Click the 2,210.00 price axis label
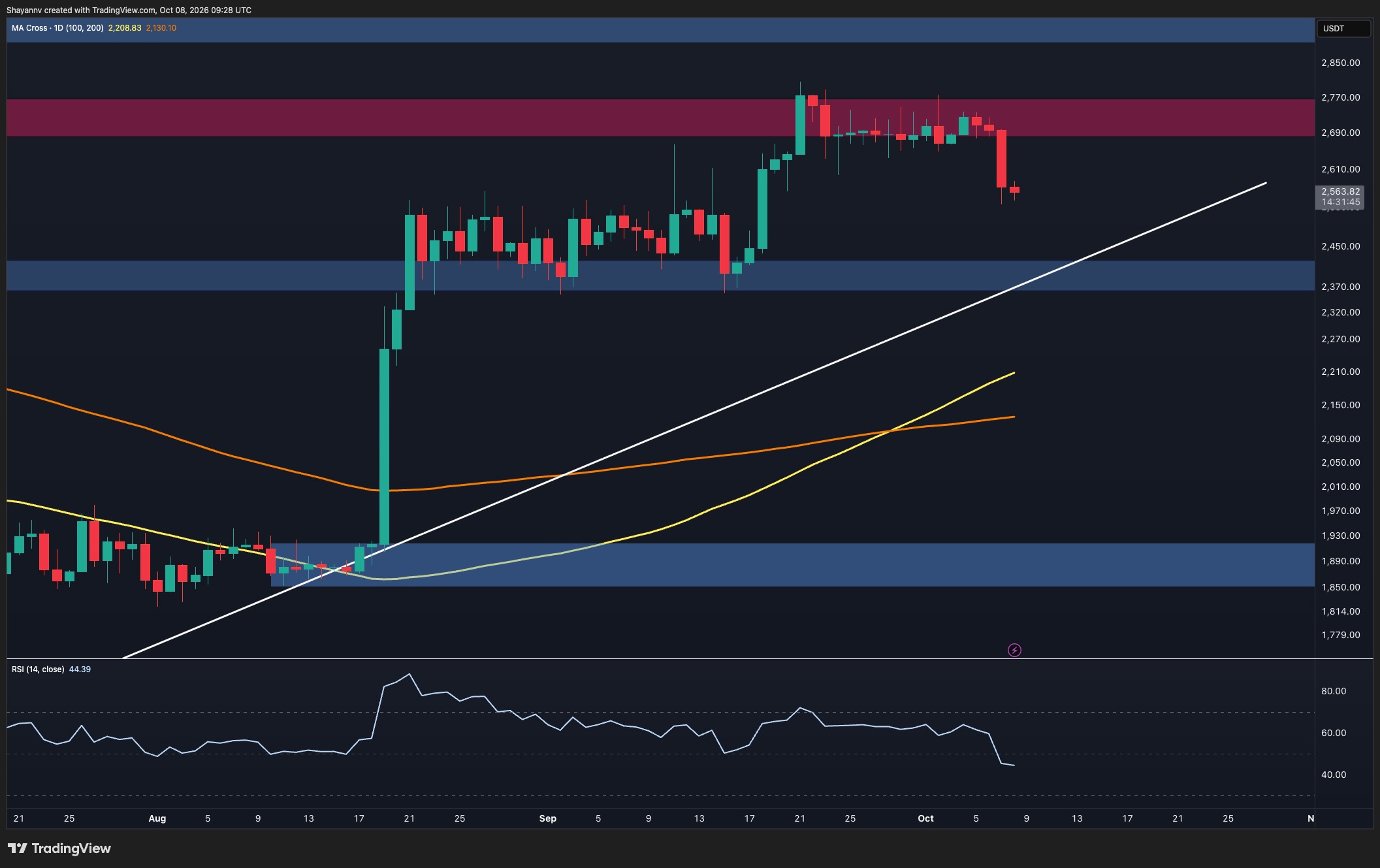Viewport: 1380px width, 868px height. click(x=1340, y=372)
